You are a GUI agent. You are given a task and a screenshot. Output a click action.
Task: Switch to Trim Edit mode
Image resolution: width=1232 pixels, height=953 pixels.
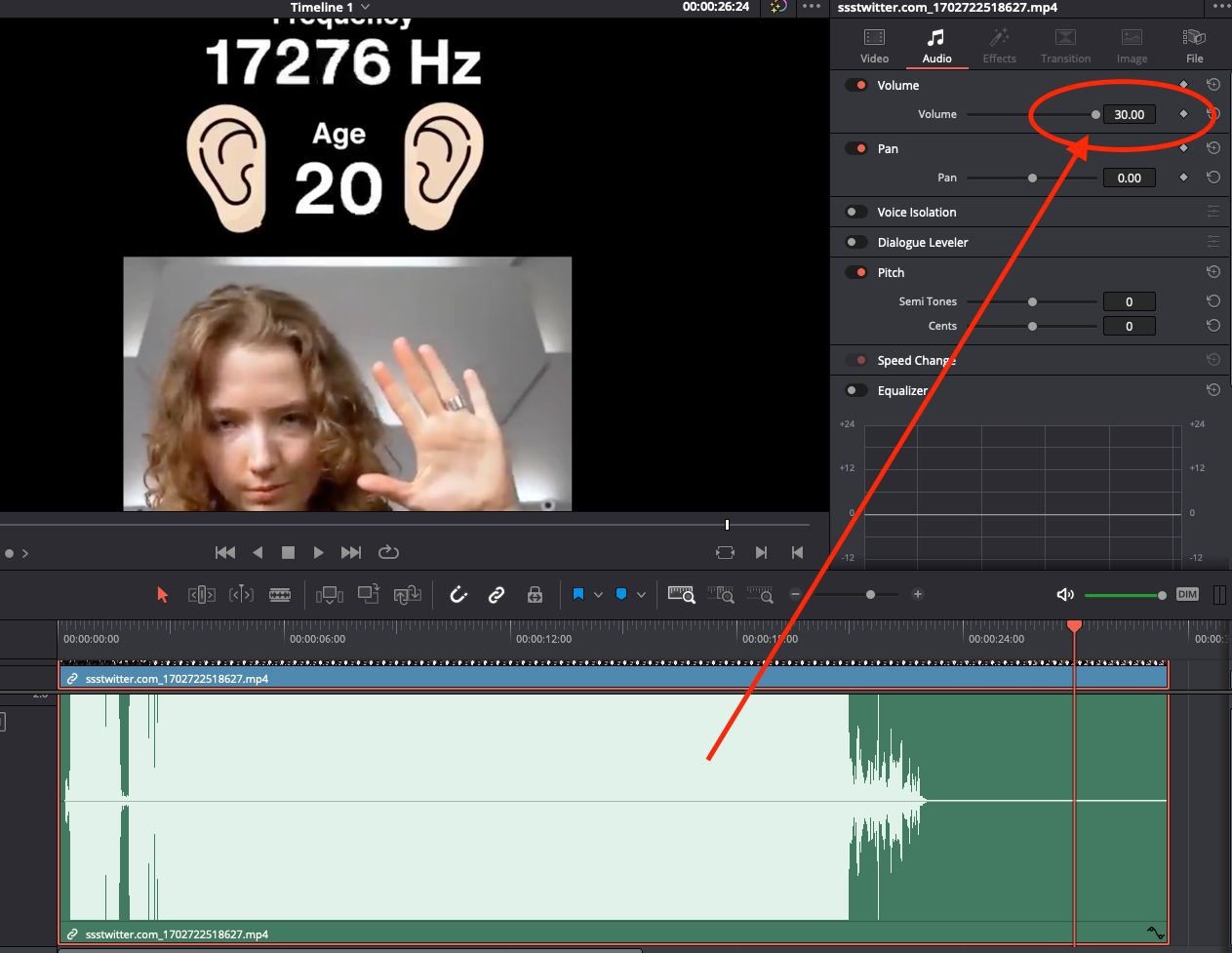coord(201,594)
